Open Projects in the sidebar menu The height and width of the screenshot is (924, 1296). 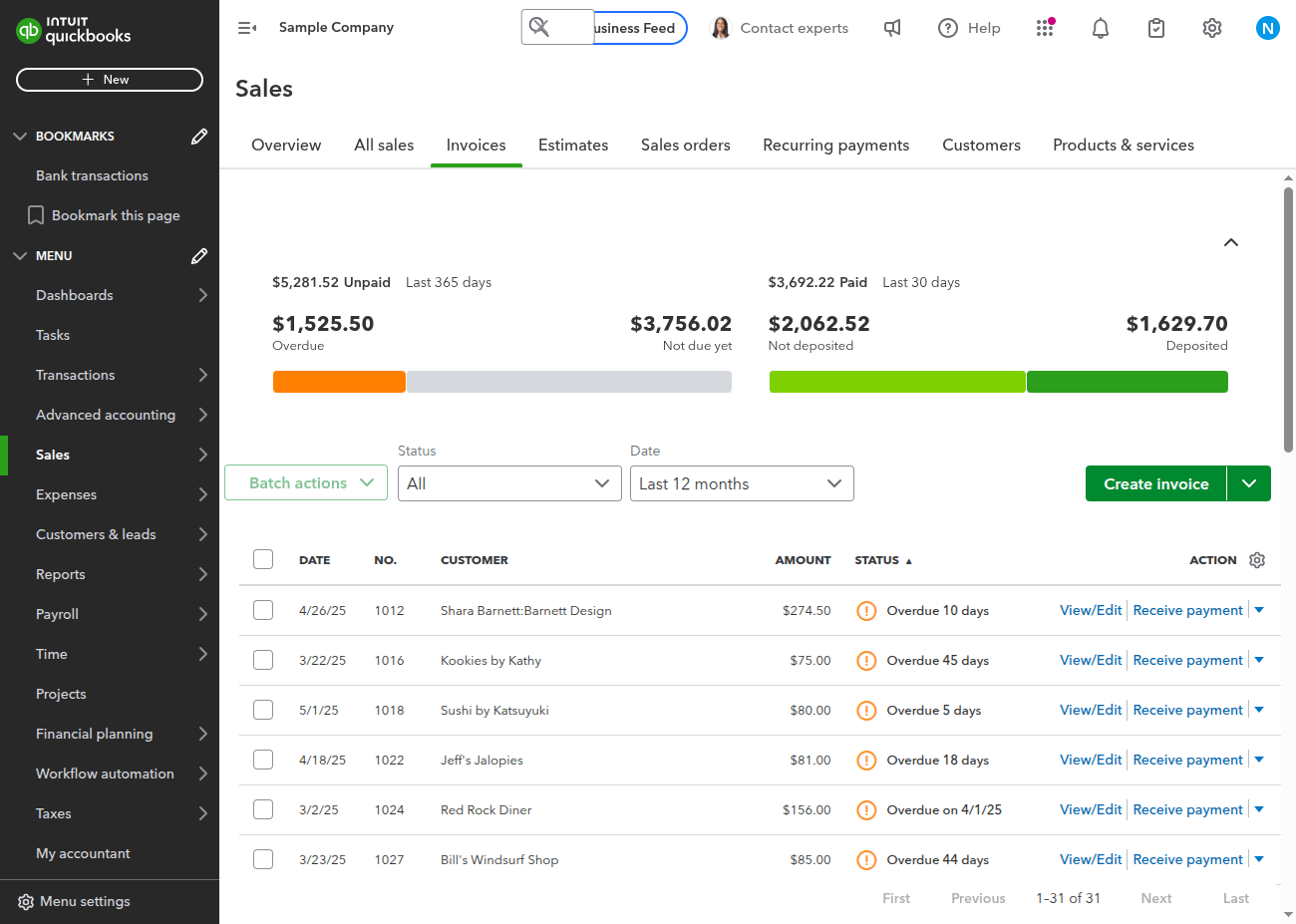click(x=61, y=694)
